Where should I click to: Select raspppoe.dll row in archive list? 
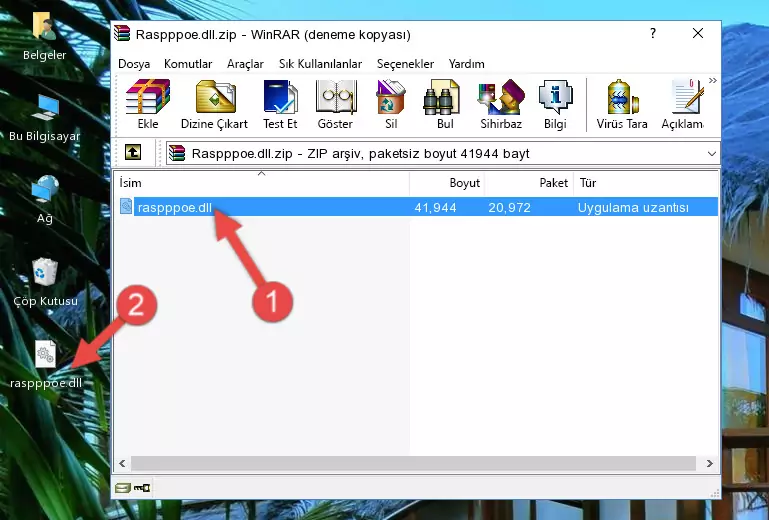pos(418,207)
